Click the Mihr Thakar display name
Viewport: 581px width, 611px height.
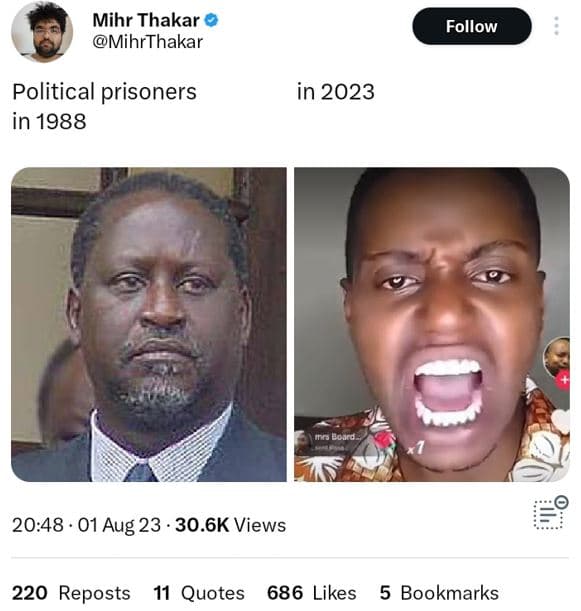[146, 20]
